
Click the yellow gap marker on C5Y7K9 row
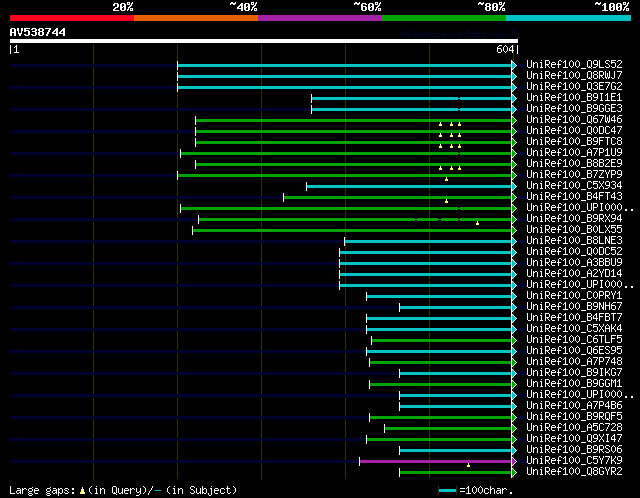(x=469, y=465)
